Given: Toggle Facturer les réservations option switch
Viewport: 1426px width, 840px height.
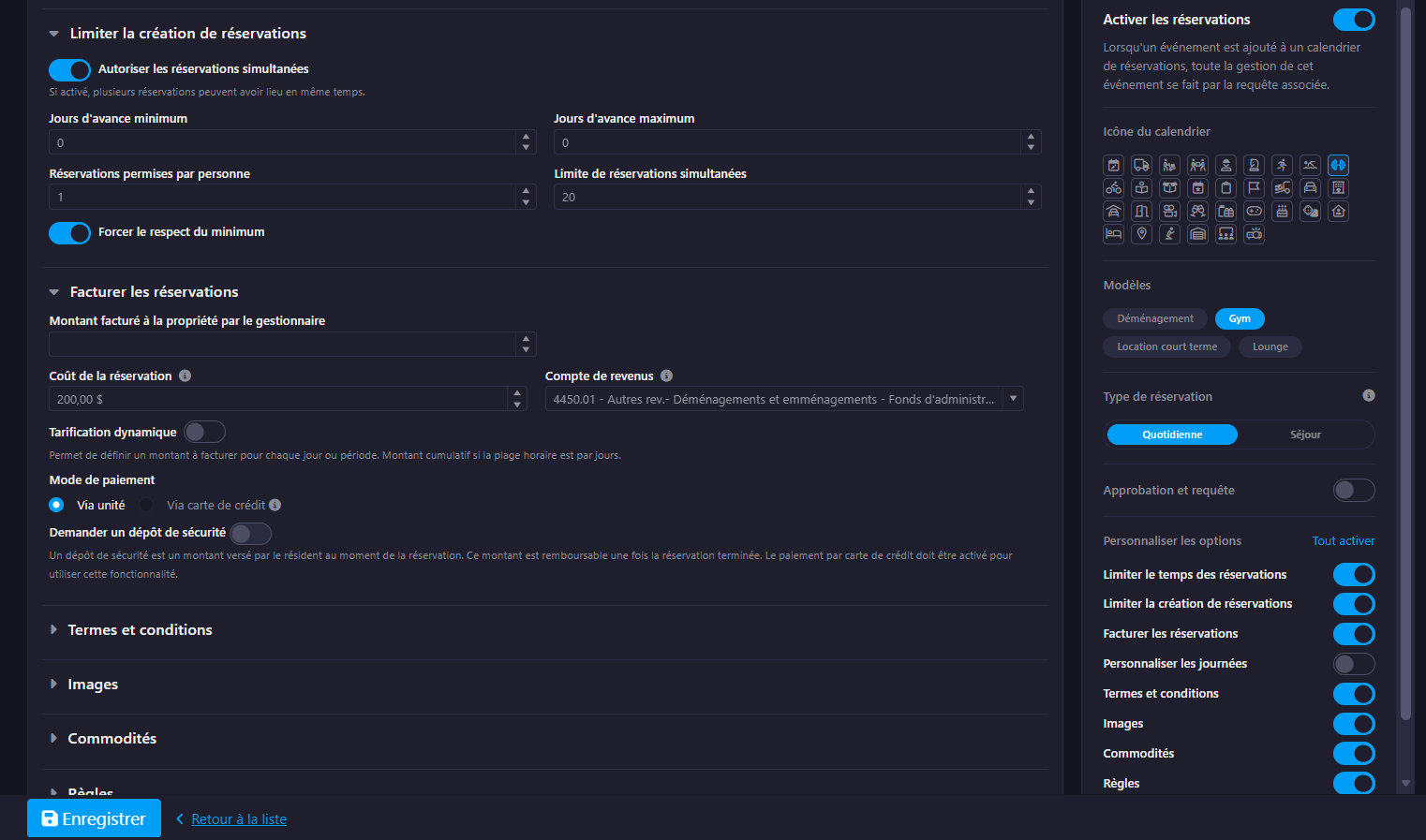Looking at the screenshot, I should (x=1354, y=634).
